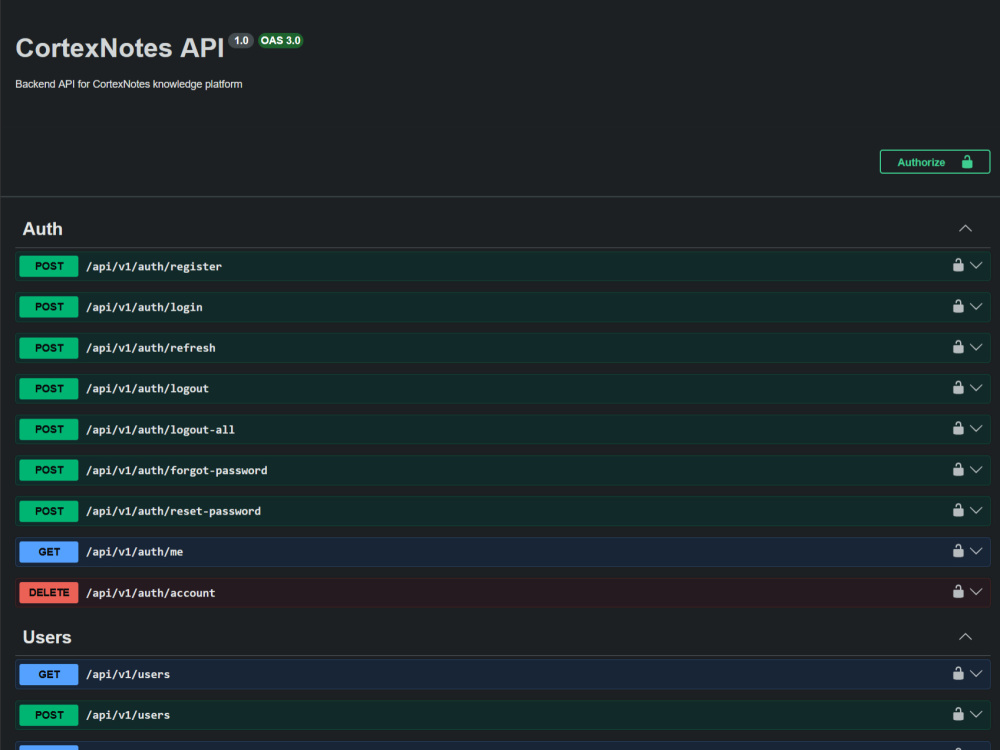Collapse the Auth section
Screen dimensions: 1000x750
pos(965,228)
